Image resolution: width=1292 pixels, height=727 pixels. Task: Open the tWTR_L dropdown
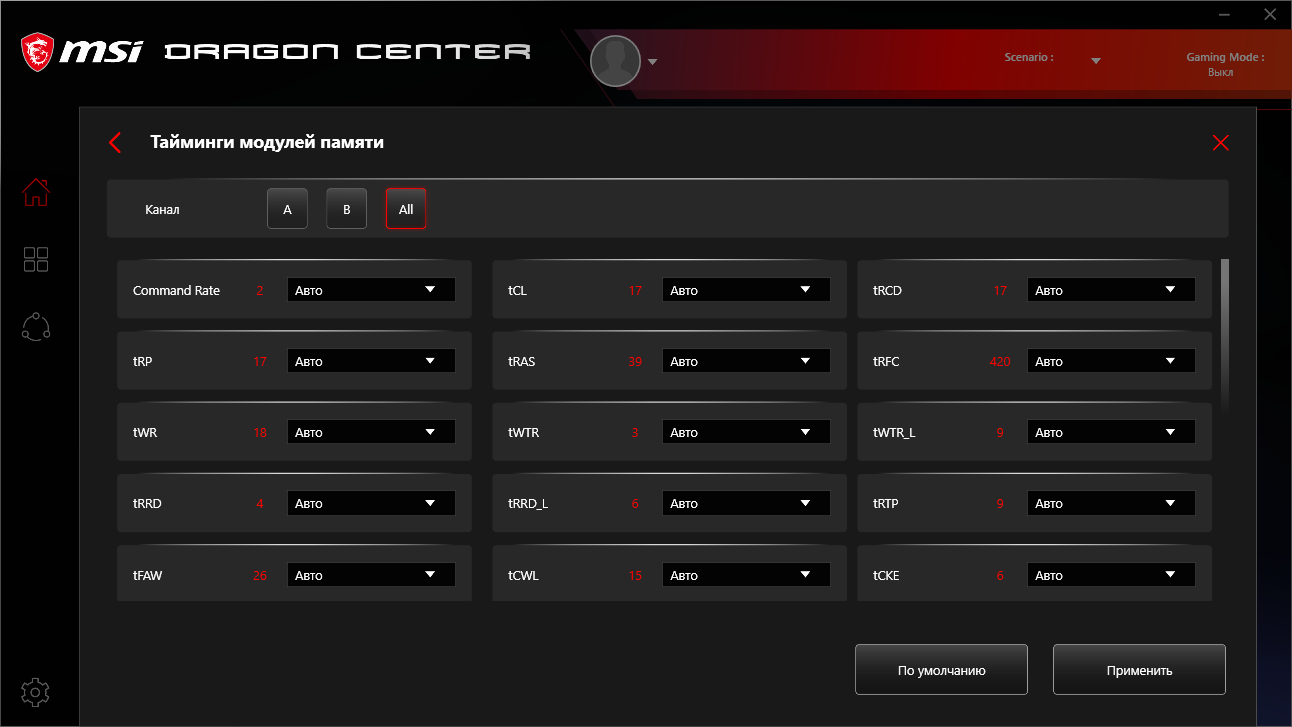tap(1111, 432)
